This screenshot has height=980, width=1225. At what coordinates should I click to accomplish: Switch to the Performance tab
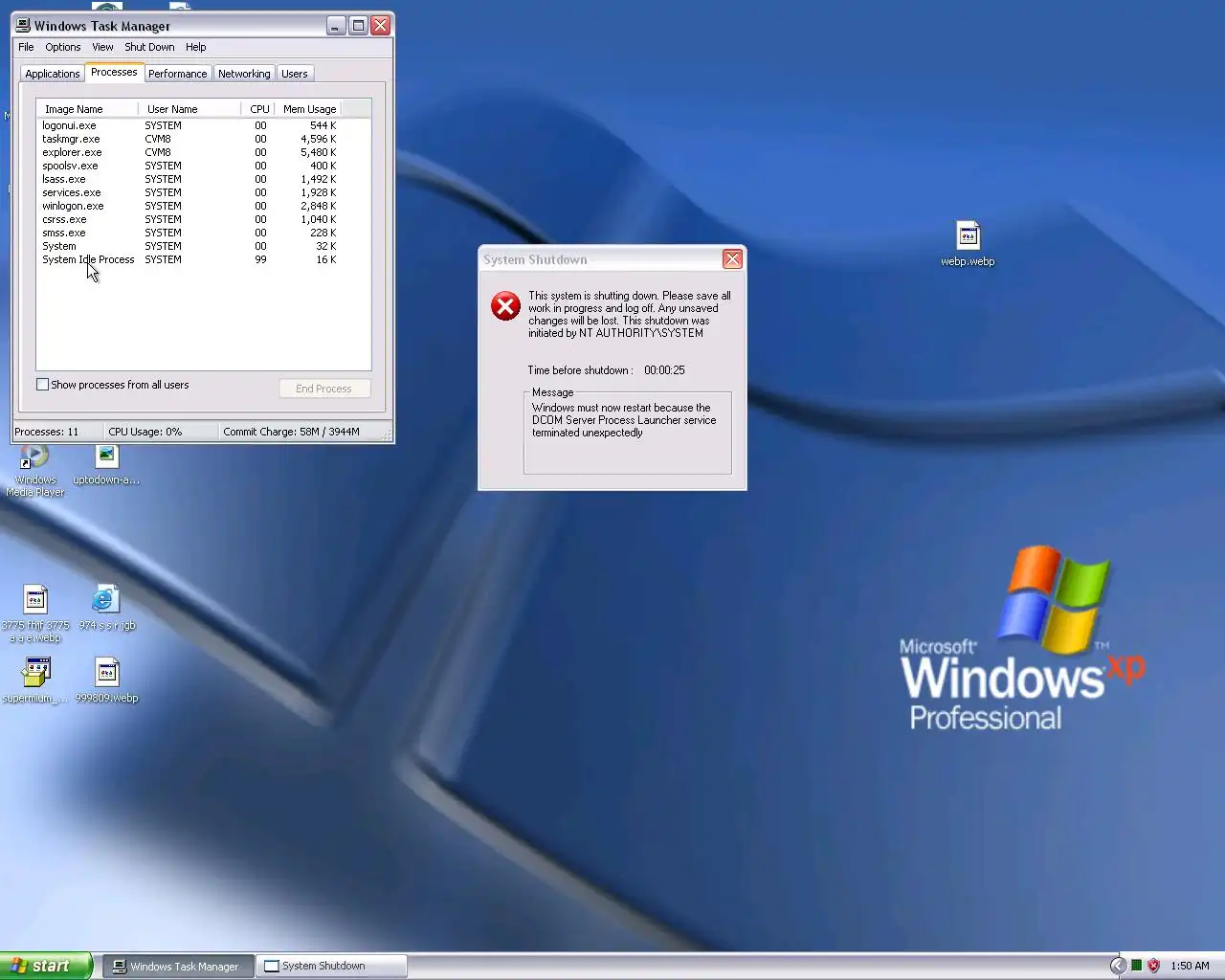pyautogui.click(x=177, y=74)
